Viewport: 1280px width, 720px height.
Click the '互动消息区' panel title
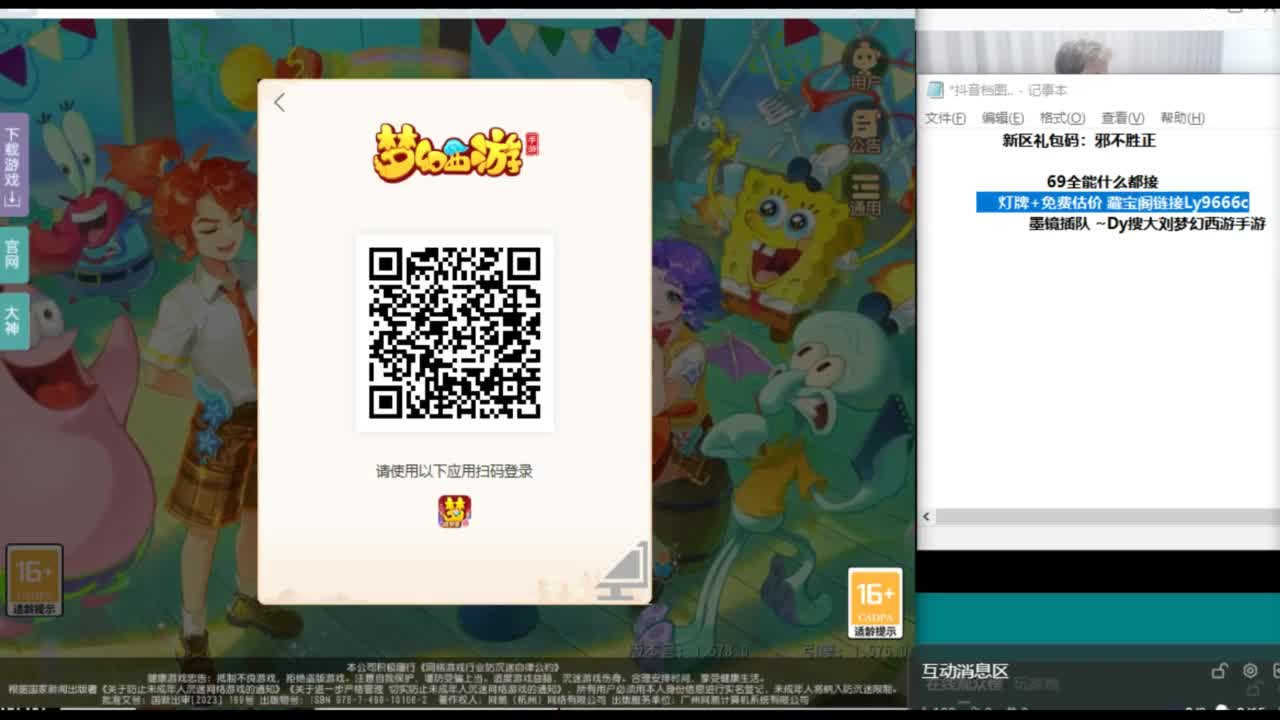[965, 671]
